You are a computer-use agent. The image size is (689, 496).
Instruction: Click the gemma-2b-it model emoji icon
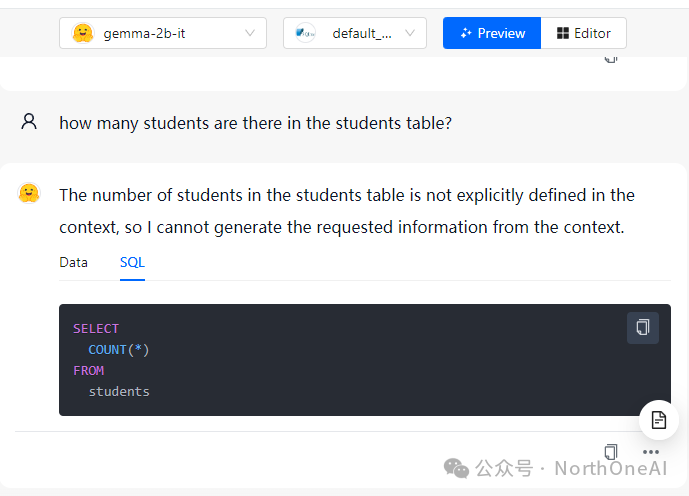click(83, 33)
